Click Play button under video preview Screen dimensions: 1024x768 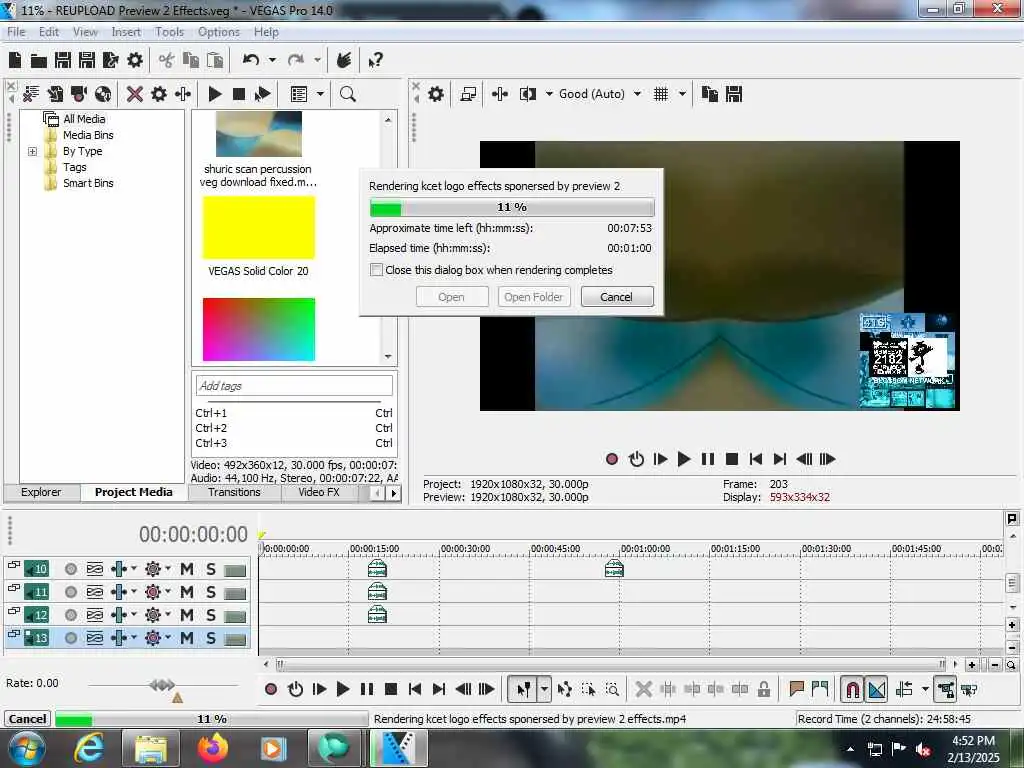point(684,459)
